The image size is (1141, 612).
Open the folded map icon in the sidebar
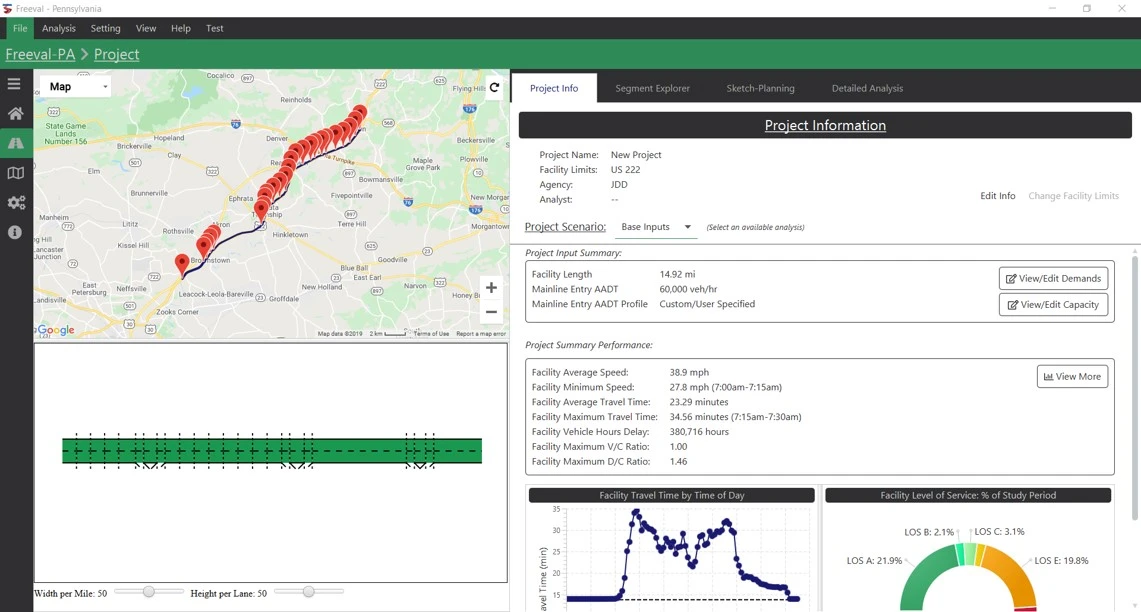point(15,173)
